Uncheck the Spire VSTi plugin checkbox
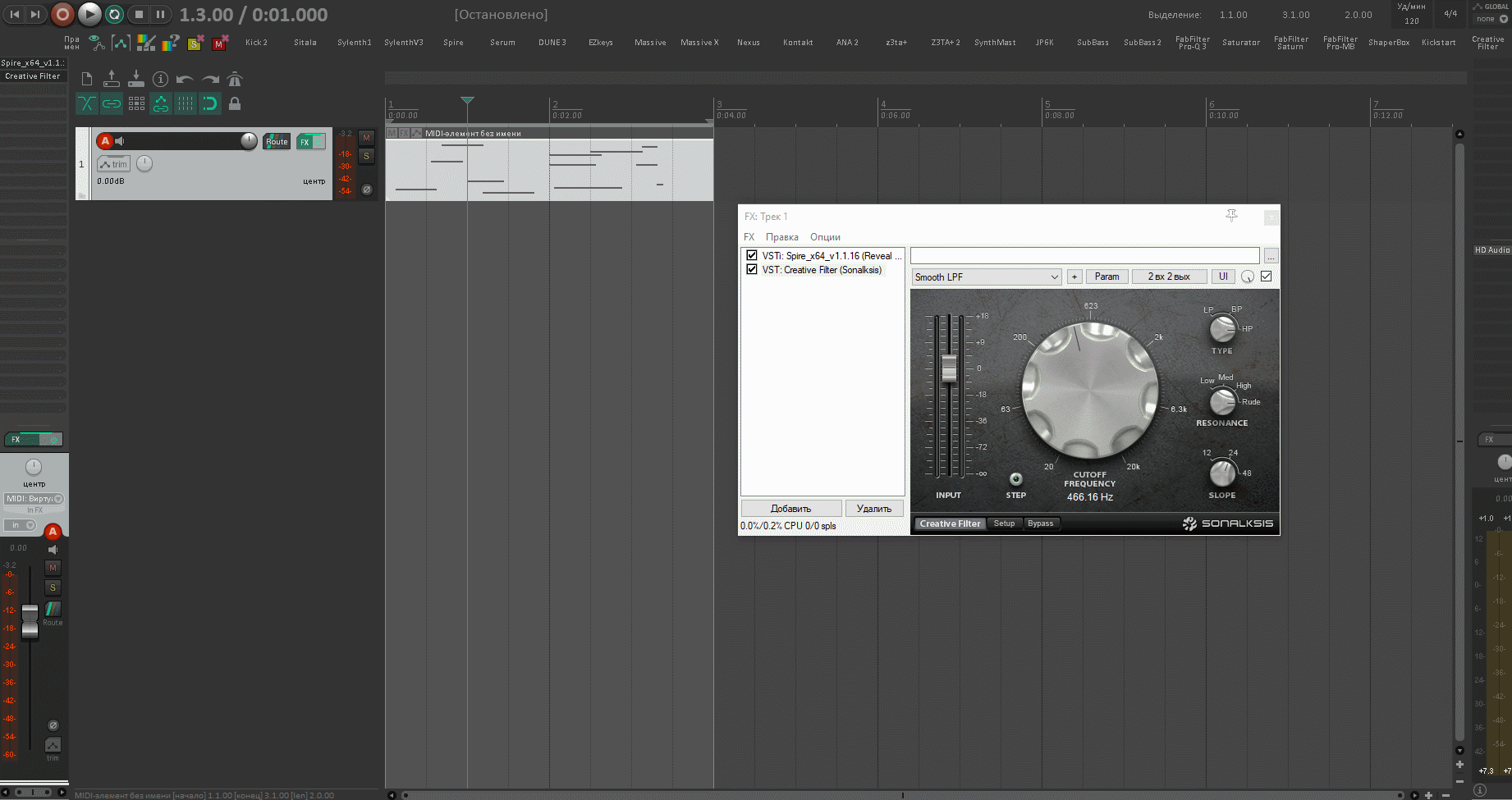The width and height of the screenshot is (1512, 800). 752,255
